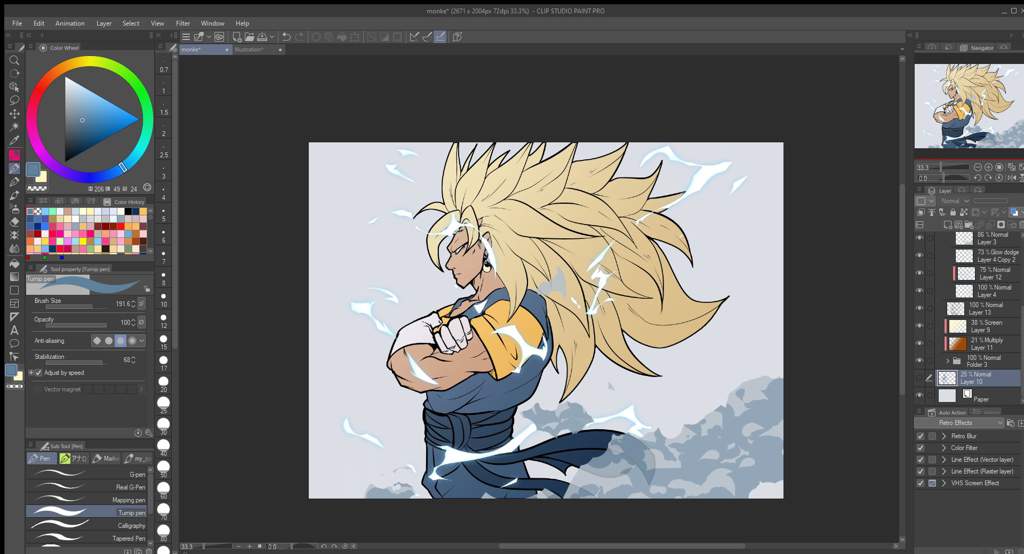Select the Gradient tool
The image size is (1024, 554).
tap(14, 276)
